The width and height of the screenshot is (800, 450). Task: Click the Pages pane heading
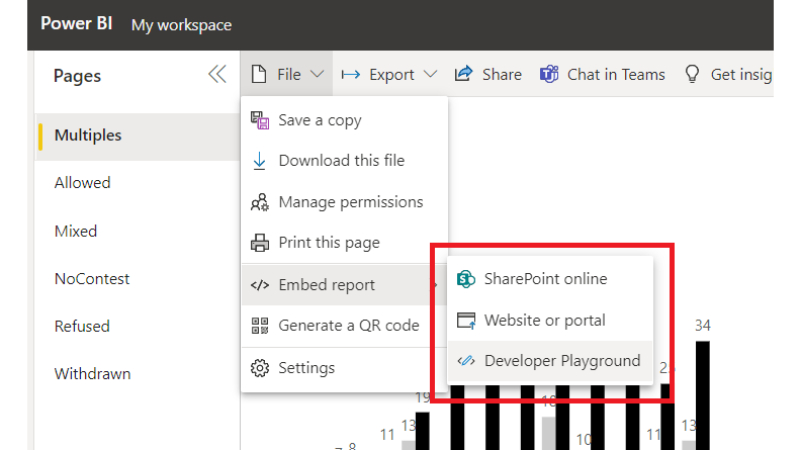(x=77, y=76)
